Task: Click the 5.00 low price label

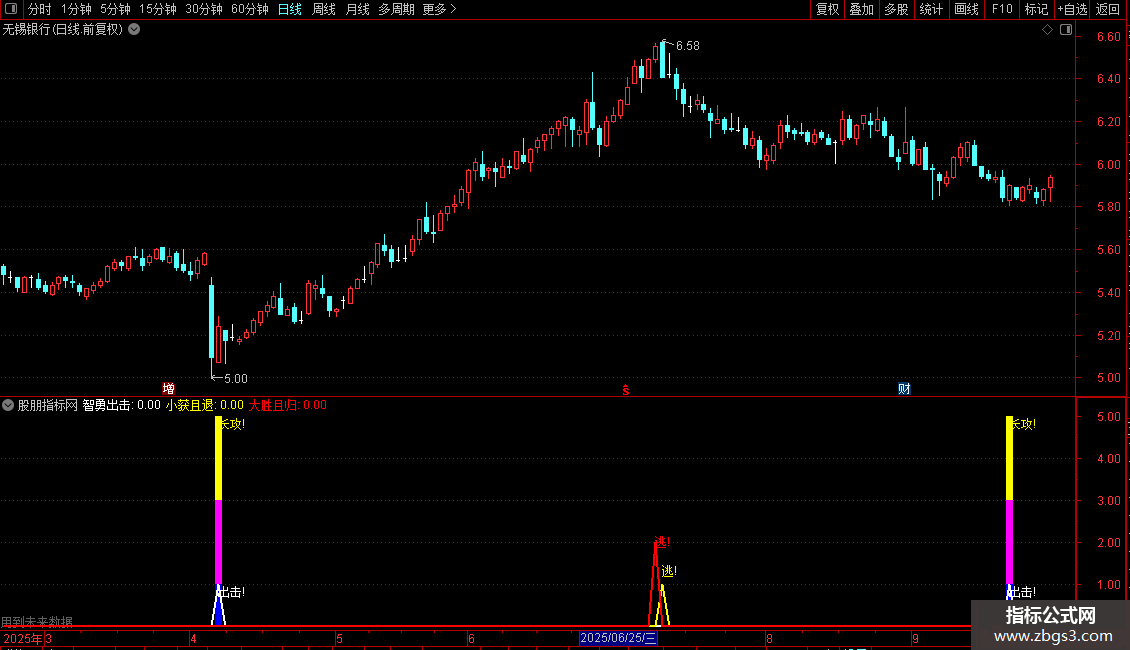Action: coord(236,379)
